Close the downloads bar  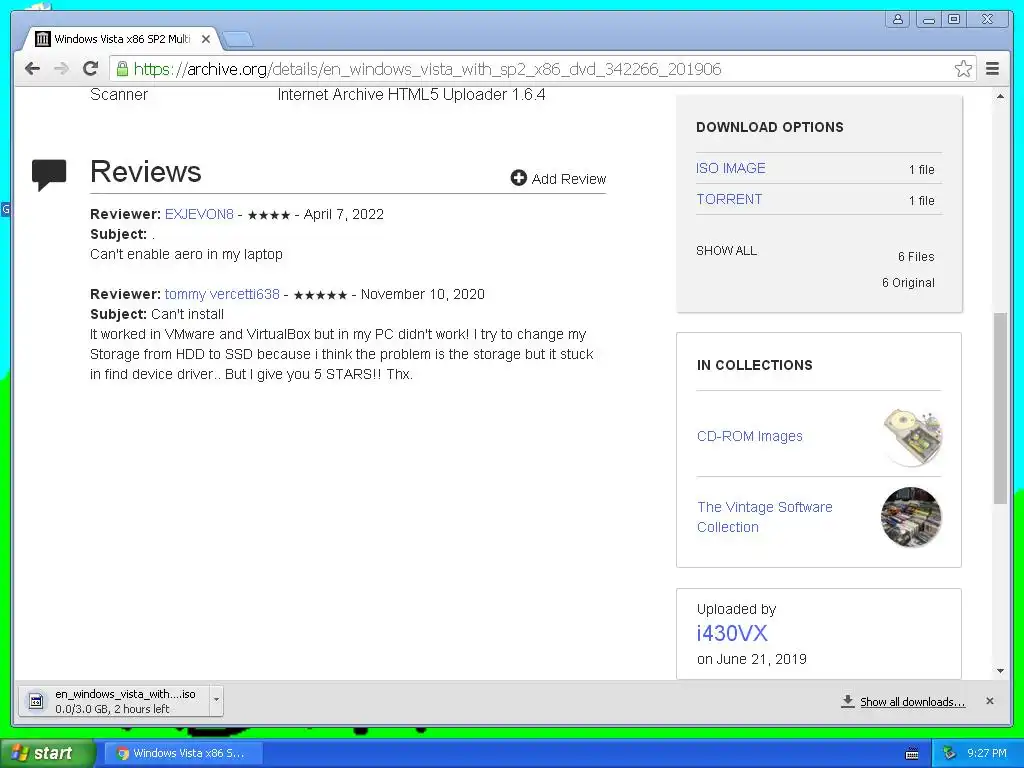[x=989, y=701]
